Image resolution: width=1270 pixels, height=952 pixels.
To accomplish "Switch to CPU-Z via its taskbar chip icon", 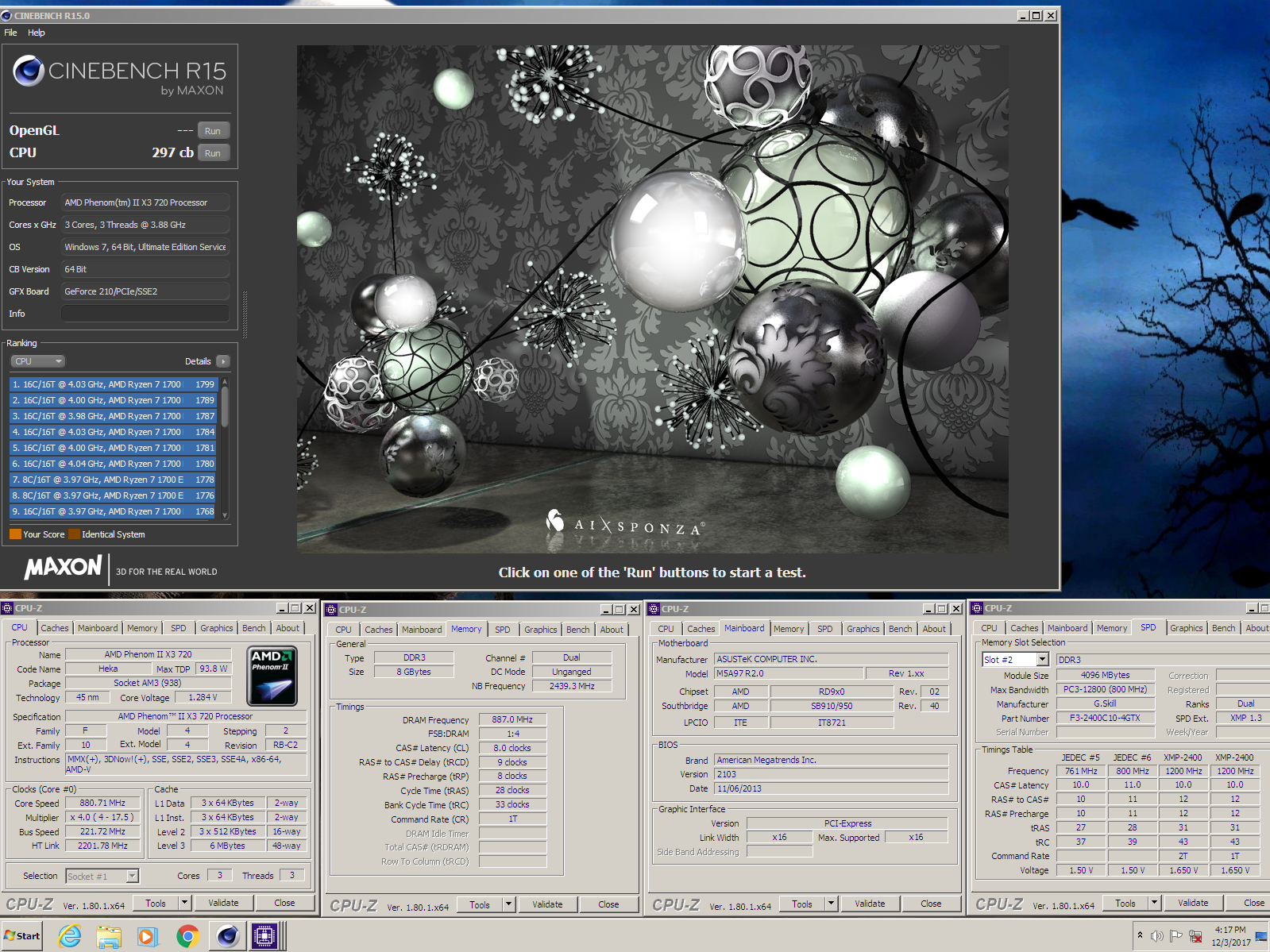I will pos(264,937).
